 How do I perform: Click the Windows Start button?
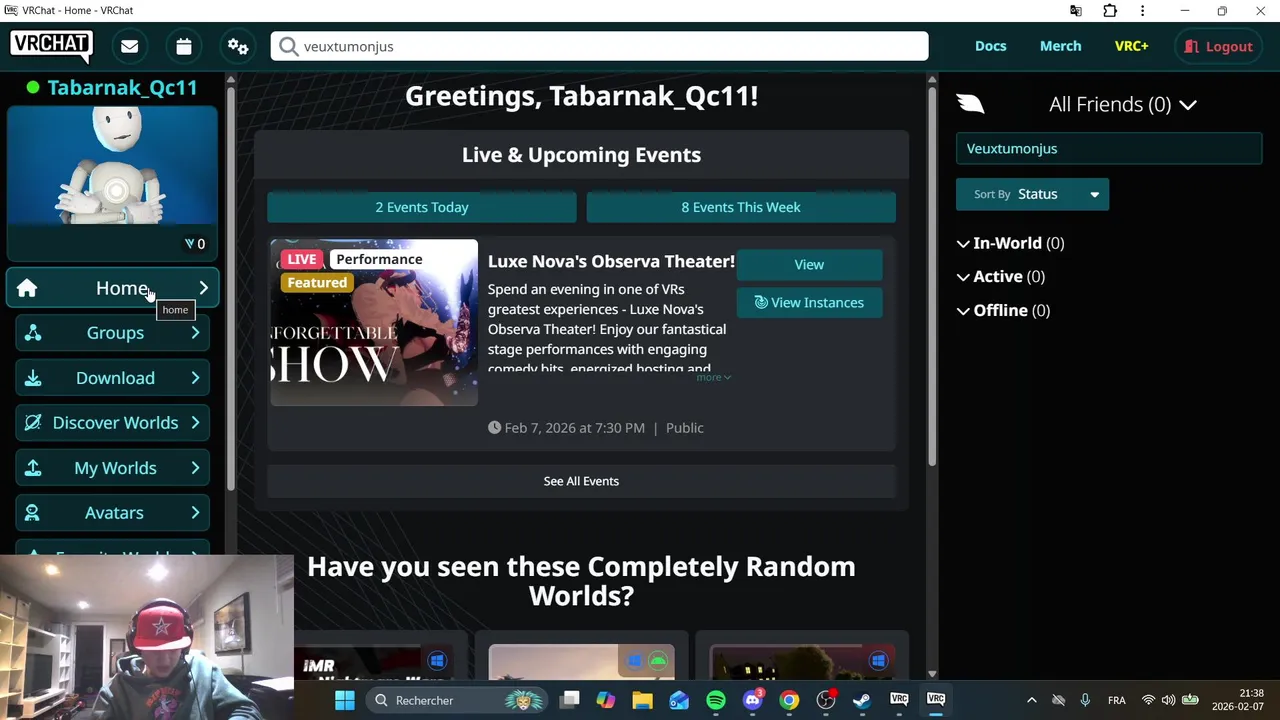click(x=345, y=700)
